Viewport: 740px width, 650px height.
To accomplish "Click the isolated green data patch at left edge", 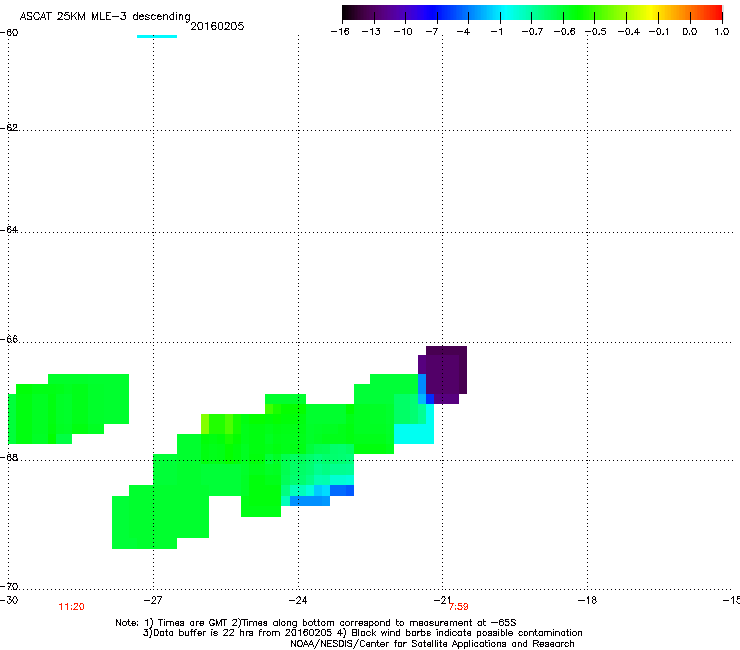I will coord(68,409).
